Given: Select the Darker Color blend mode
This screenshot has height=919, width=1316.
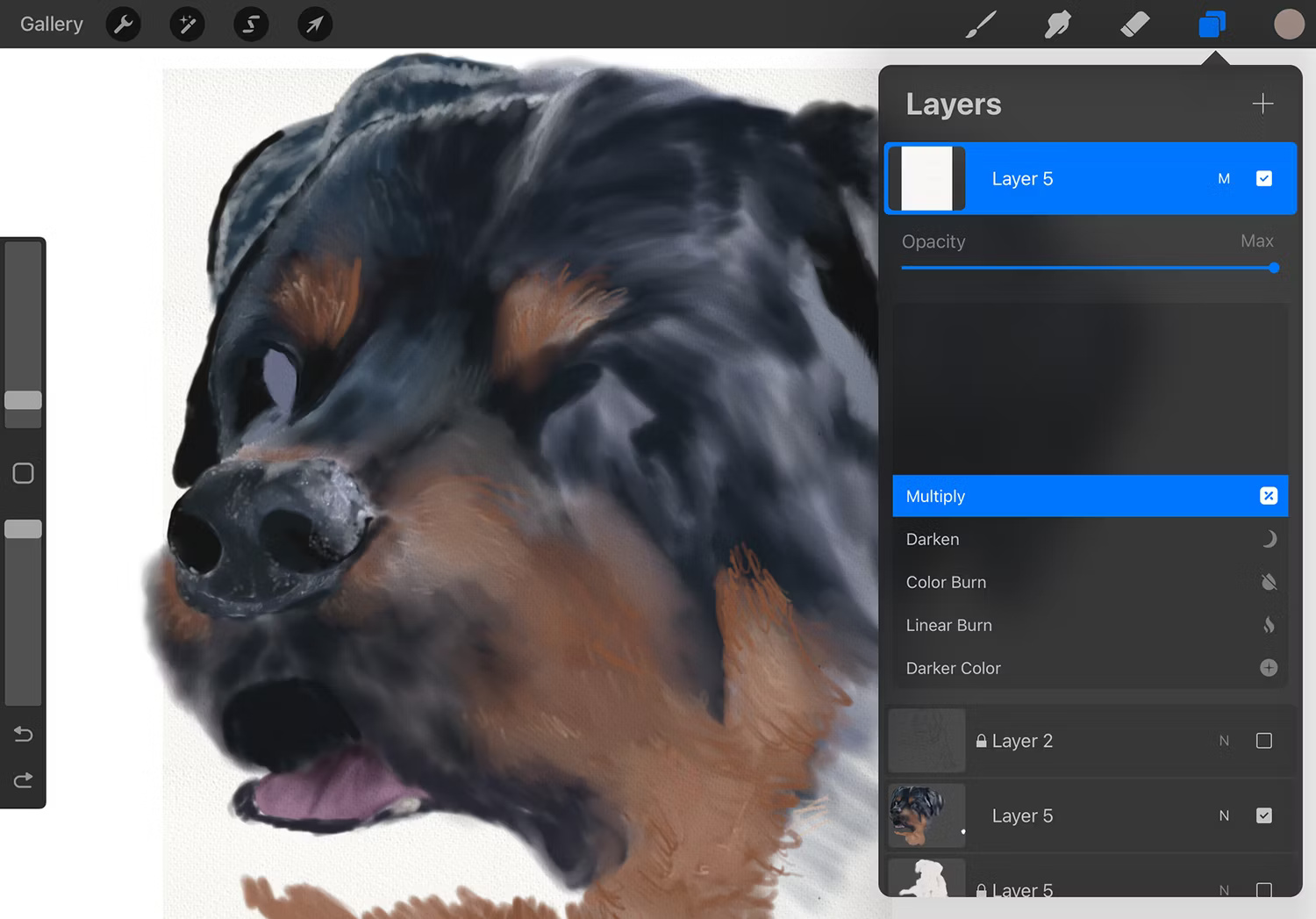Looking at the screenshot, I should click(x=953, y=668).
